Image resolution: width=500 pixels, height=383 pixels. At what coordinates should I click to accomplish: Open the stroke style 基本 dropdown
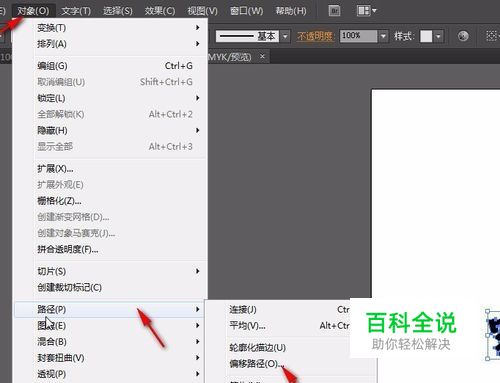pyautogui.click(x=285, y=36)
